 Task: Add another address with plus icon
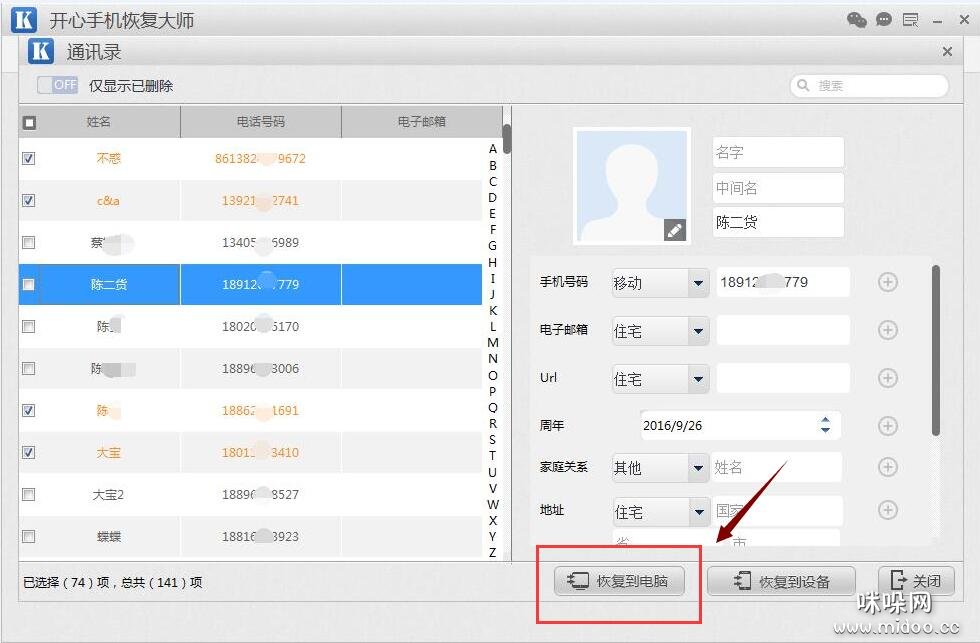[888, 510]
